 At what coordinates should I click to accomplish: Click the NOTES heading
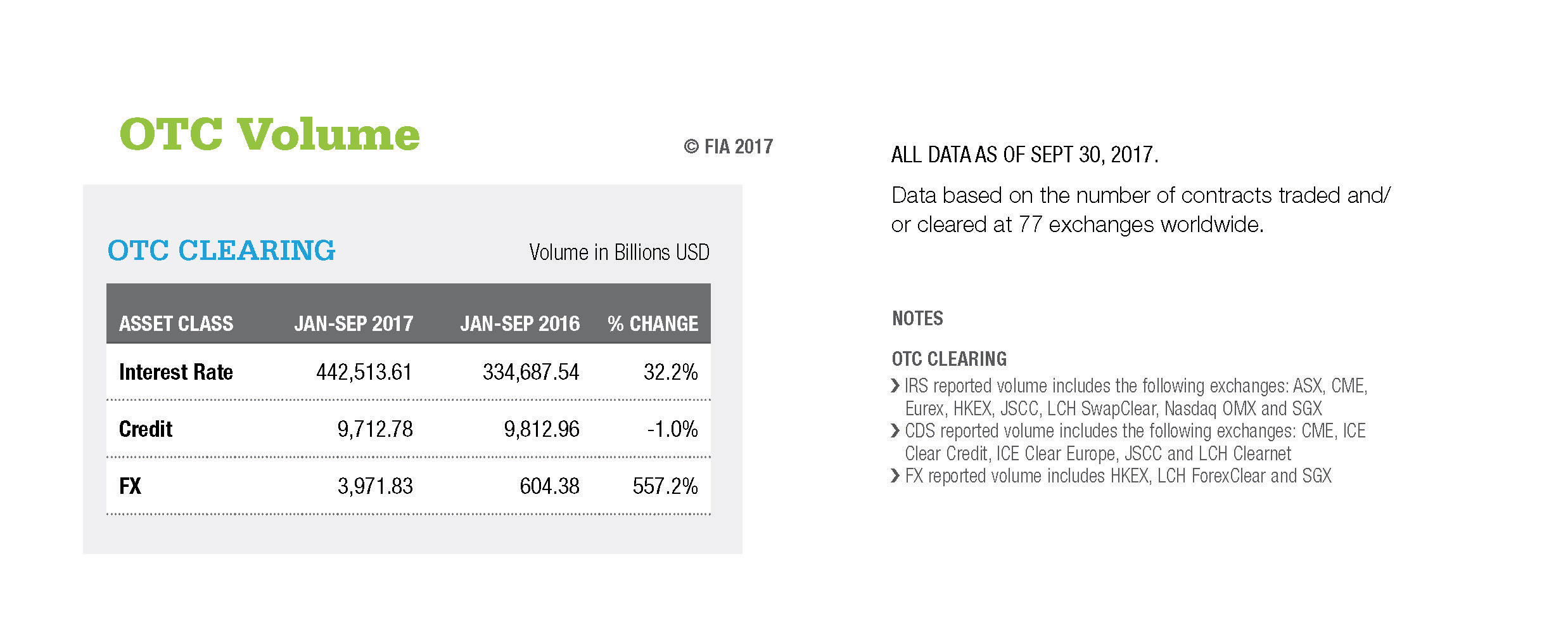pyautogui.click(x=917, y=318)
